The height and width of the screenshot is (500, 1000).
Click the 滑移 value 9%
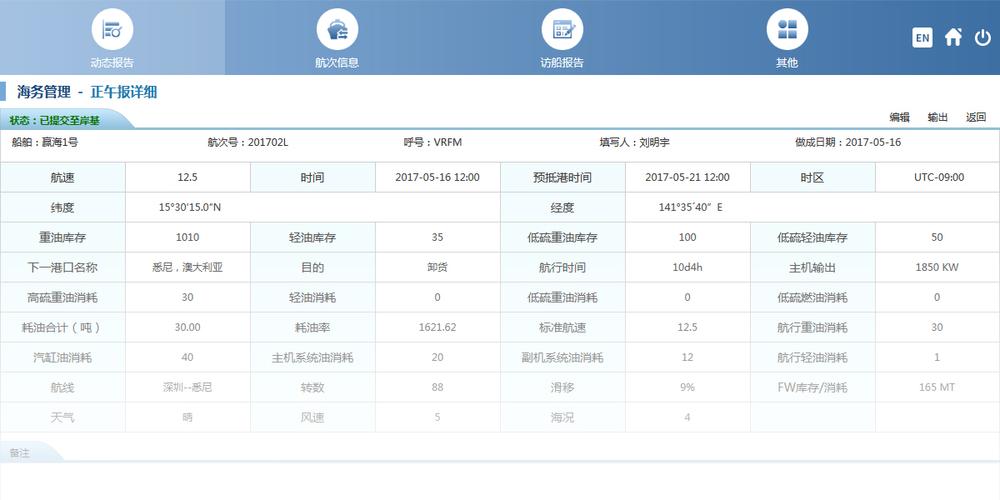(x=688, y=387)
